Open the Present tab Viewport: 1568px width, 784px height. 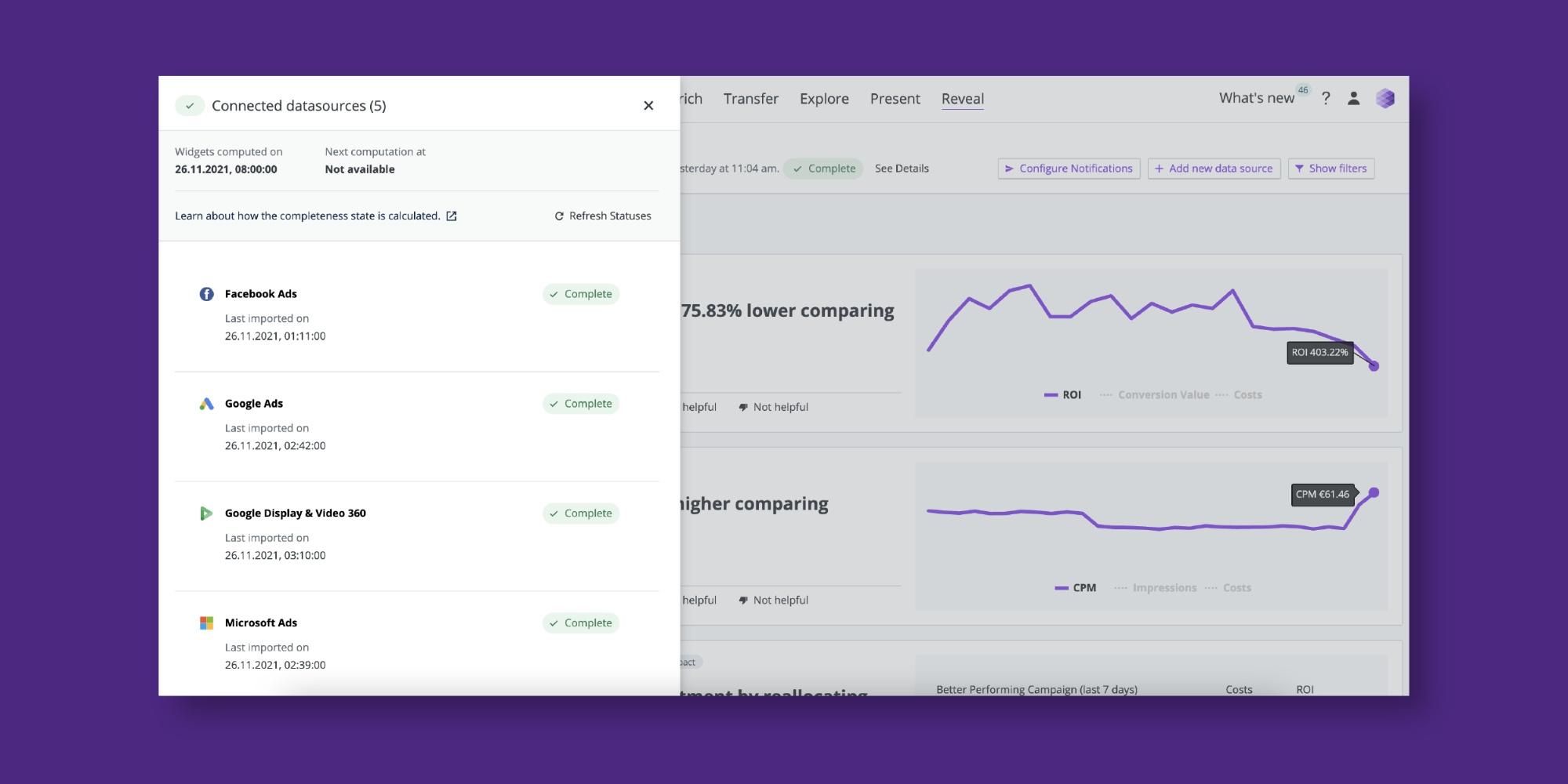coord(895,99)
